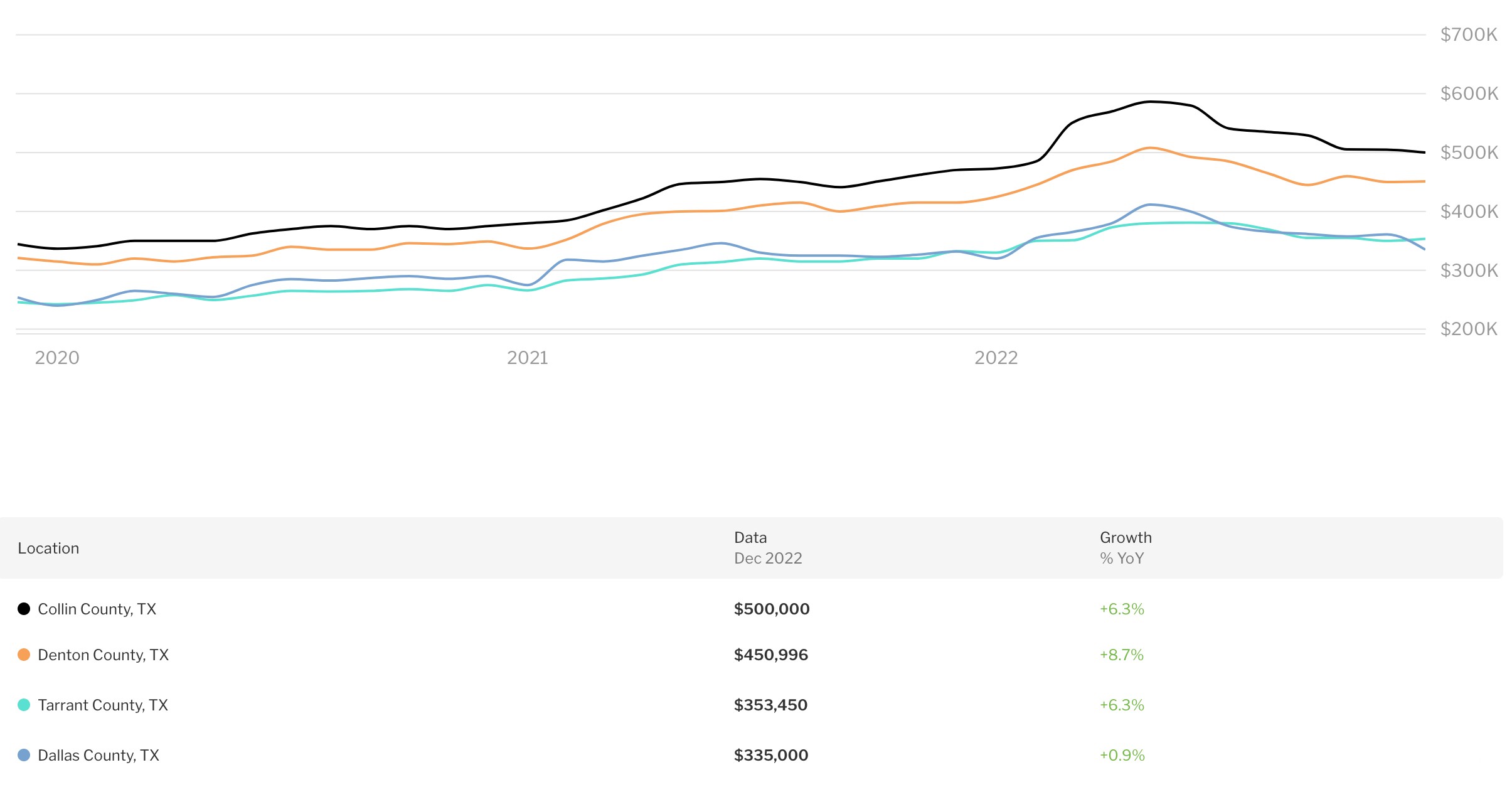Click the +8.7% growth figure

point(1121,655)
